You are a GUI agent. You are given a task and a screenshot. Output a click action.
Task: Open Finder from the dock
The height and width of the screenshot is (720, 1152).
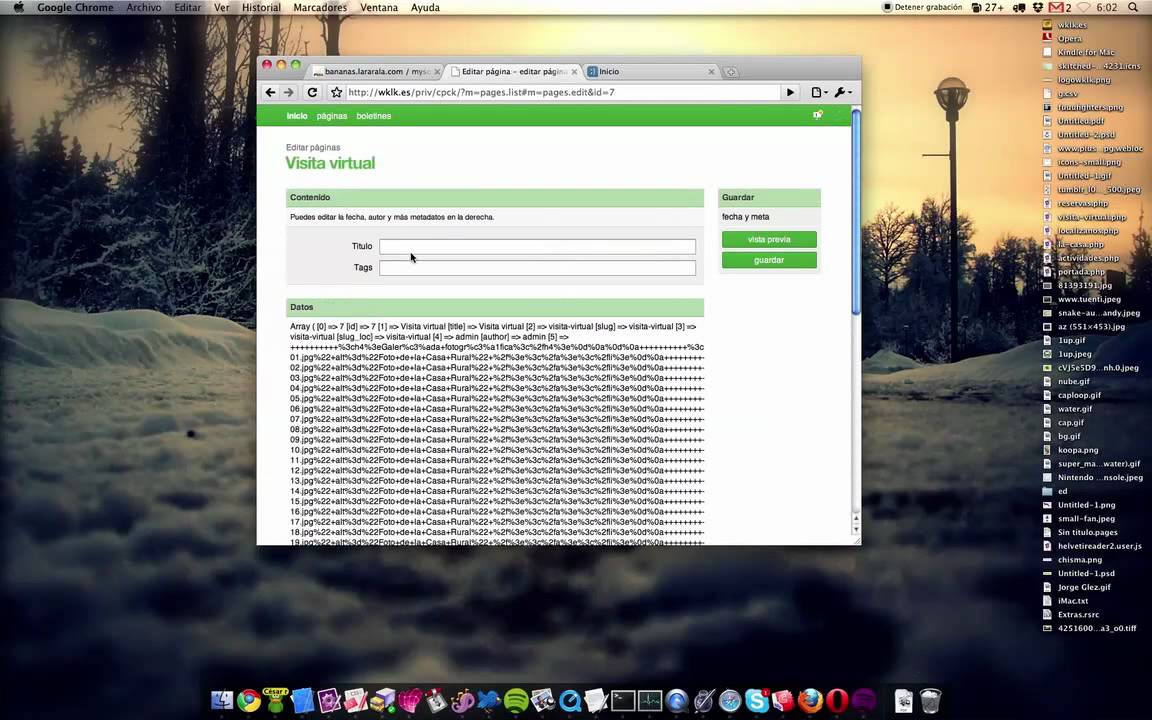click(x=222, y=700)
